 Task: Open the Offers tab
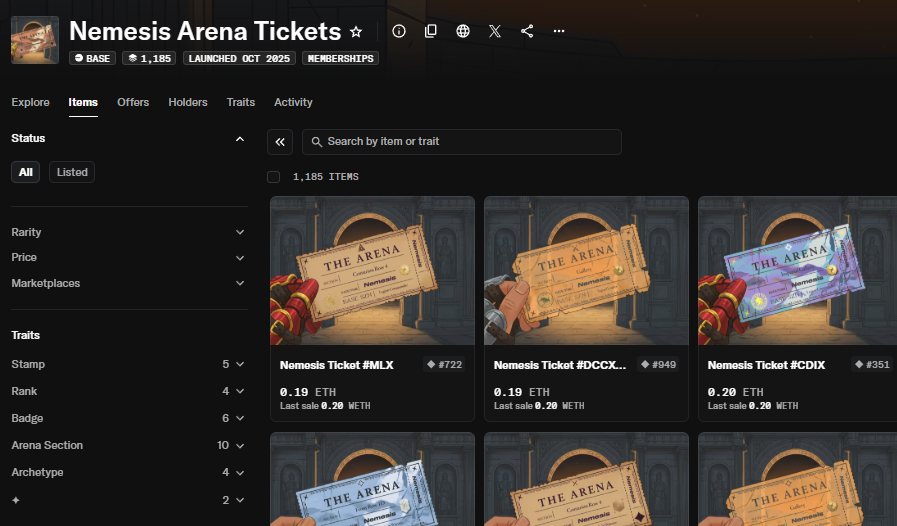coord(133,102)
